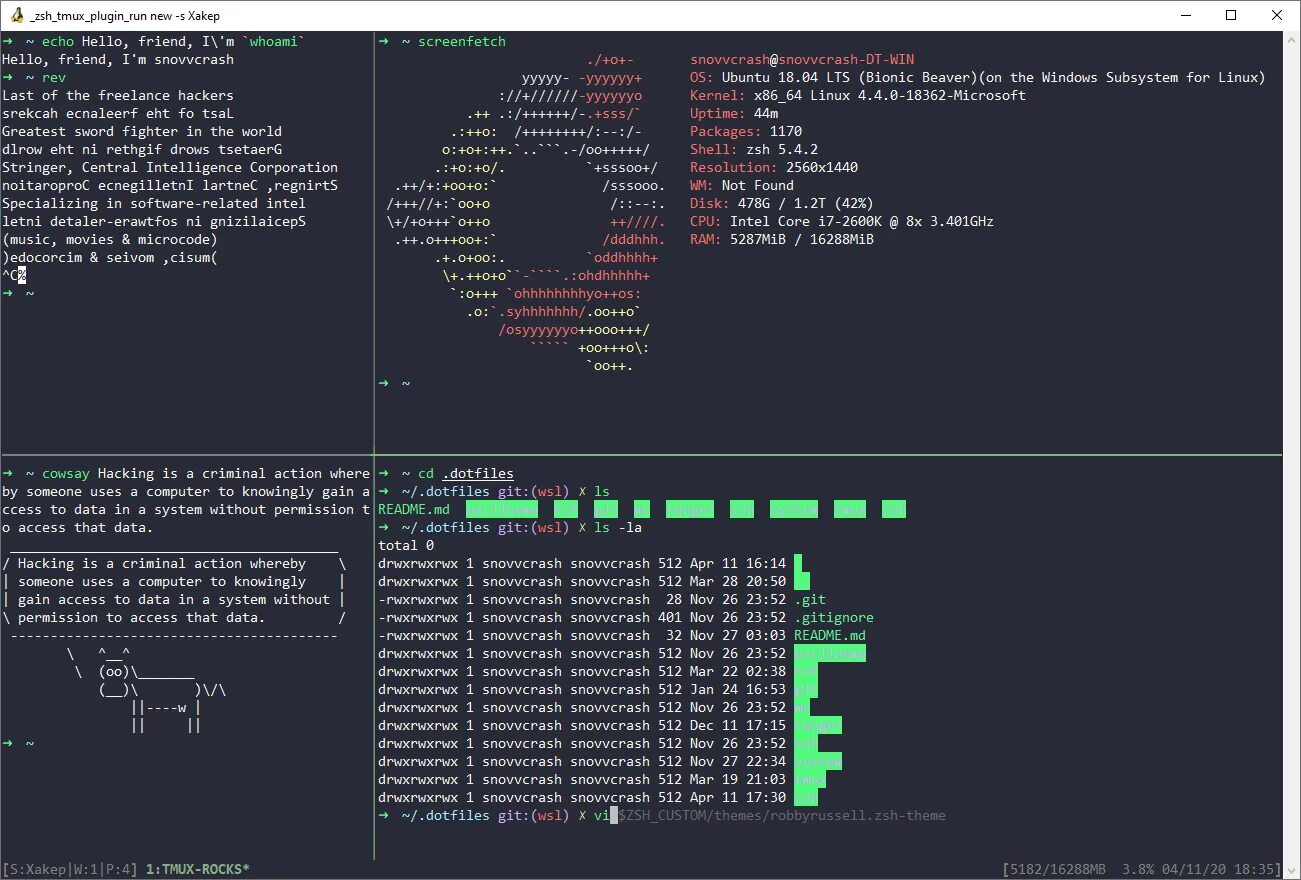Click the Packages: 1170 line
Screen dimensions: 1301x880
point(746,131)
